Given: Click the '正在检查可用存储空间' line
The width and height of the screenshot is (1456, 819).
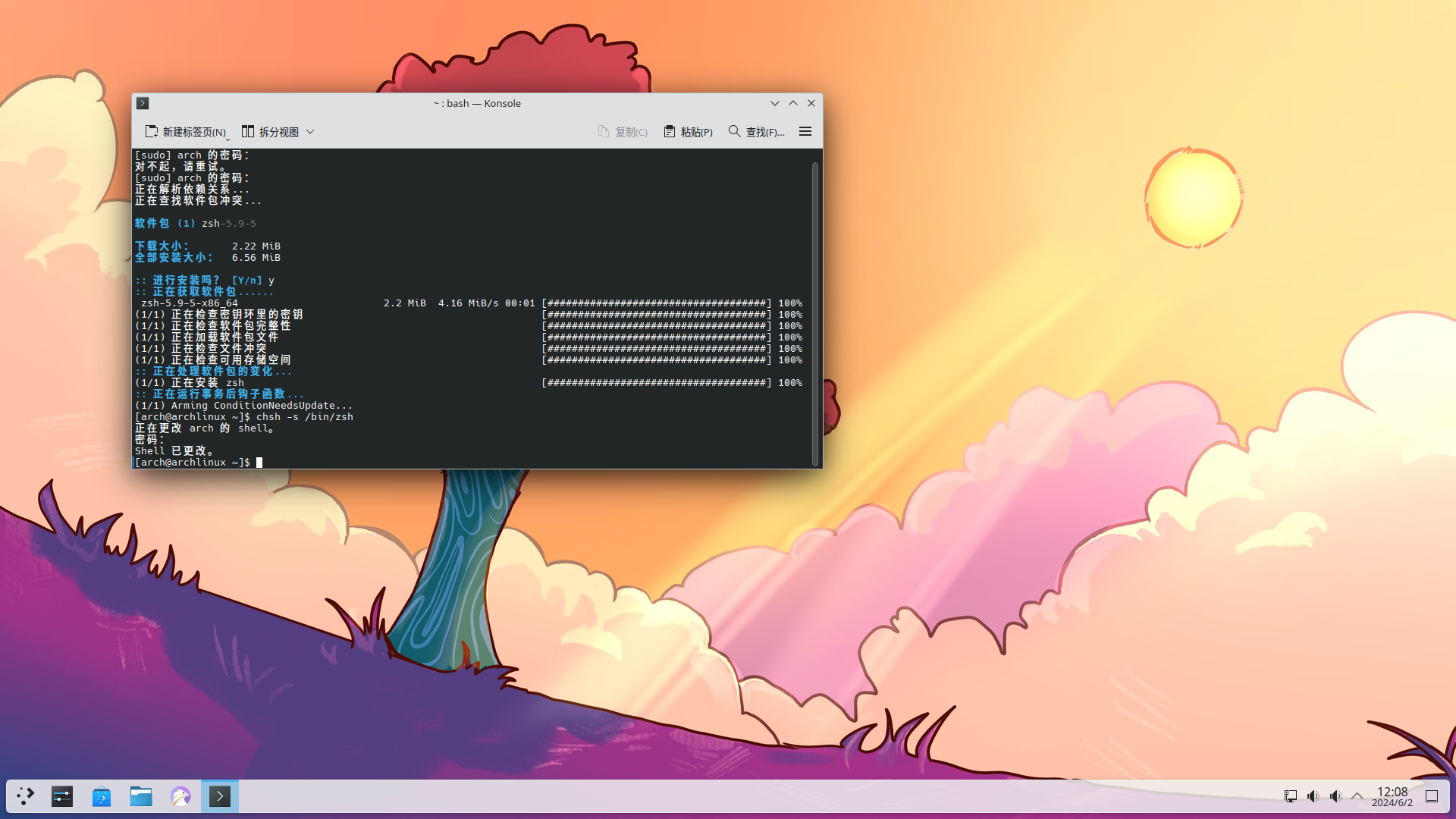Looking at the screenshot, I should tap(231, 360).
